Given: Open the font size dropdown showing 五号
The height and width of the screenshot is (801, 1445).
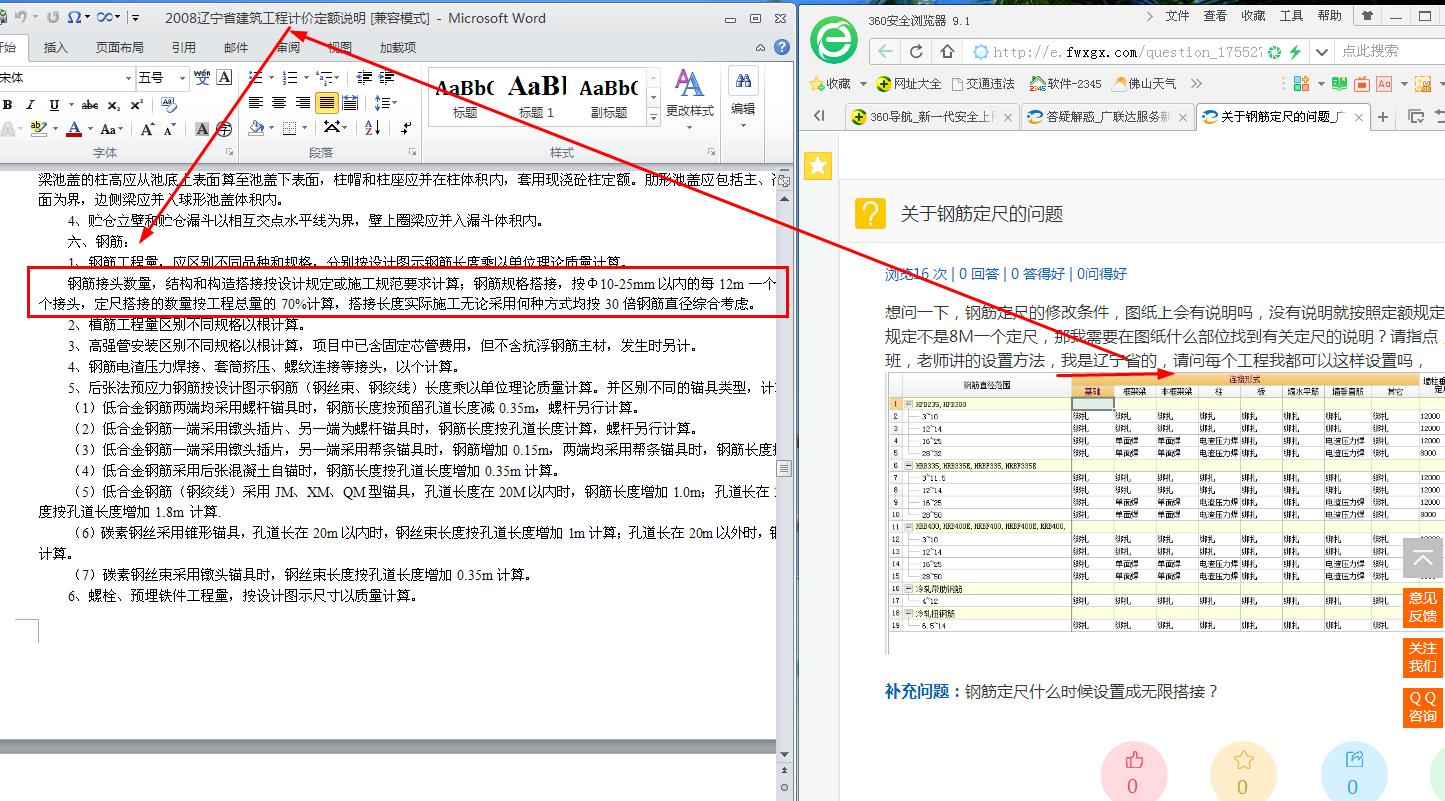Looking at the screenshot, I should tap(182, 78).
